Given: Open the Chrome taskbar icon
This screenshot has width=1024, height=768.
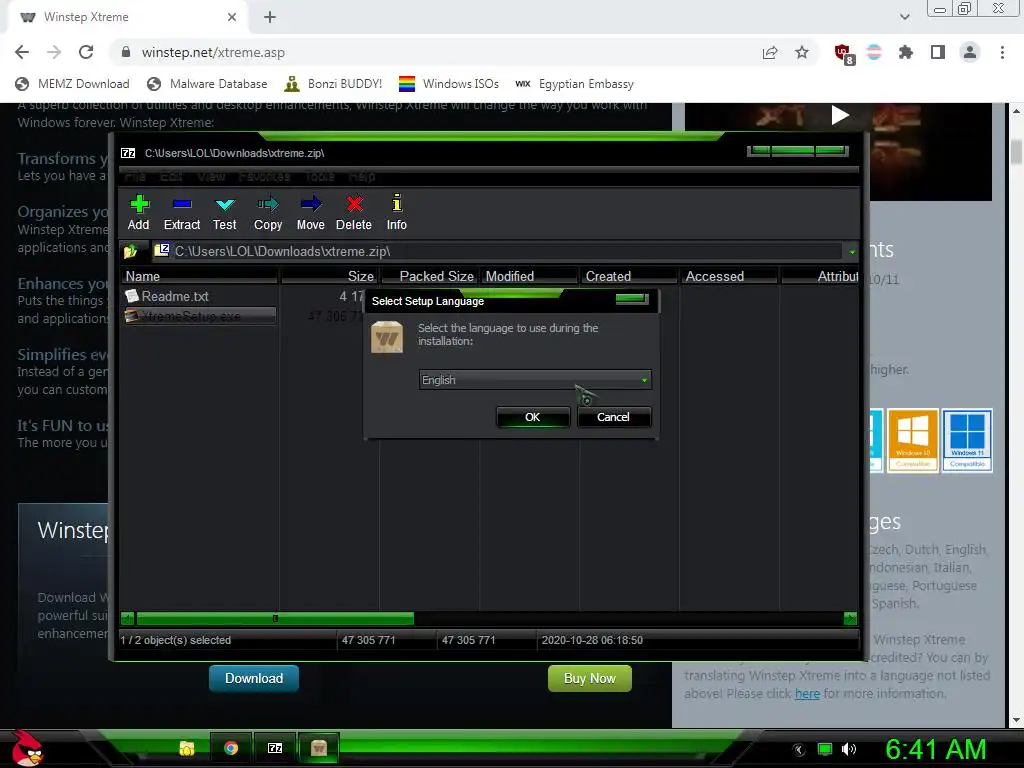Looking at the screenshot, I should tap(231, 748).
